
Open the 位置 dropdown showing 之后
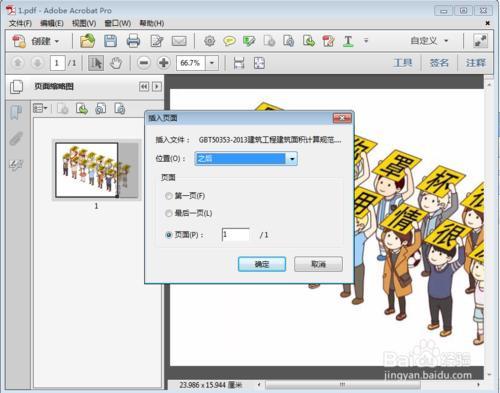click(246, 159)
